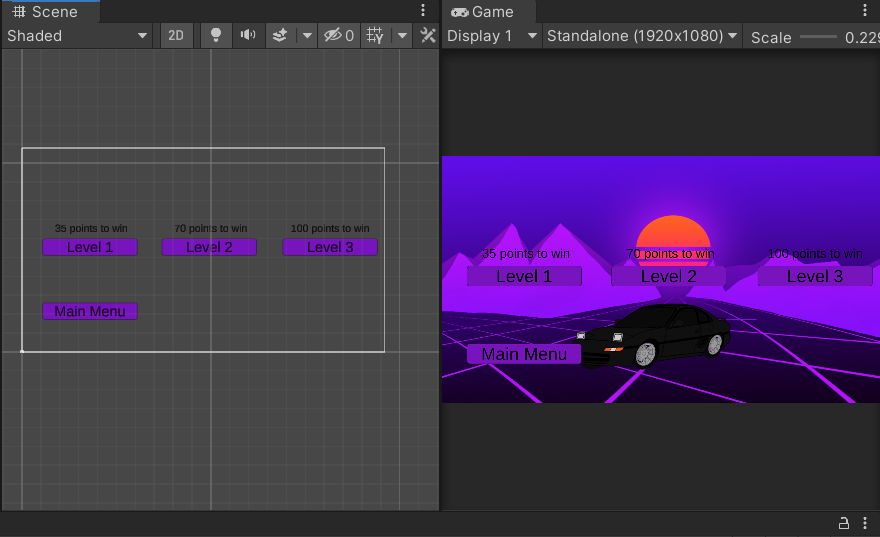Open the component tools wrench icon
The height and width of the screenshot is (537, 880).
click(428, 36)
